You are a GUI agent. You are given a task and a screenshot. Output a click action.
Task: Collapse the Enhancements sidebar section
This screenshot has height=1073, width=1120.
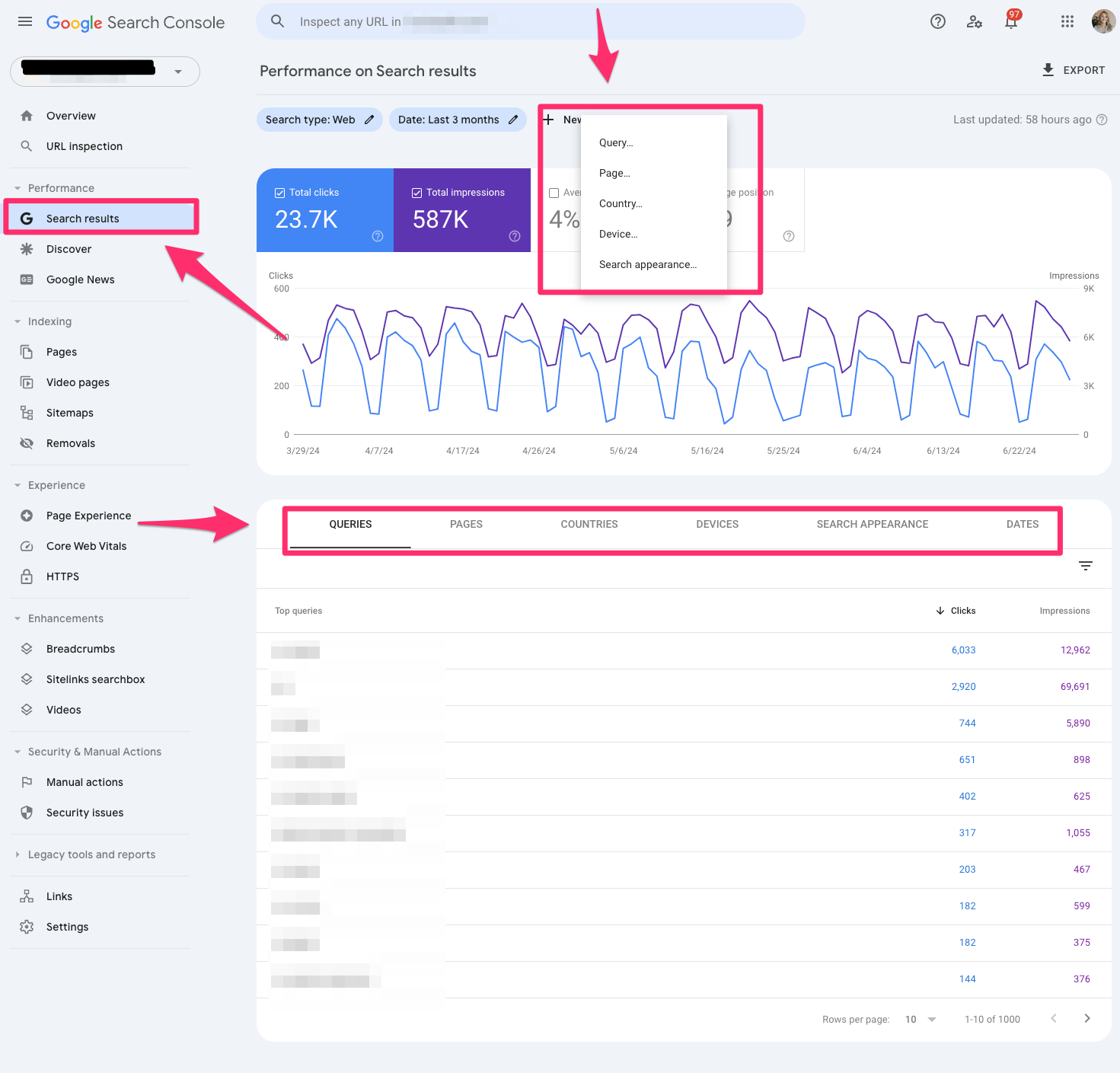click(x=18, y=618)
